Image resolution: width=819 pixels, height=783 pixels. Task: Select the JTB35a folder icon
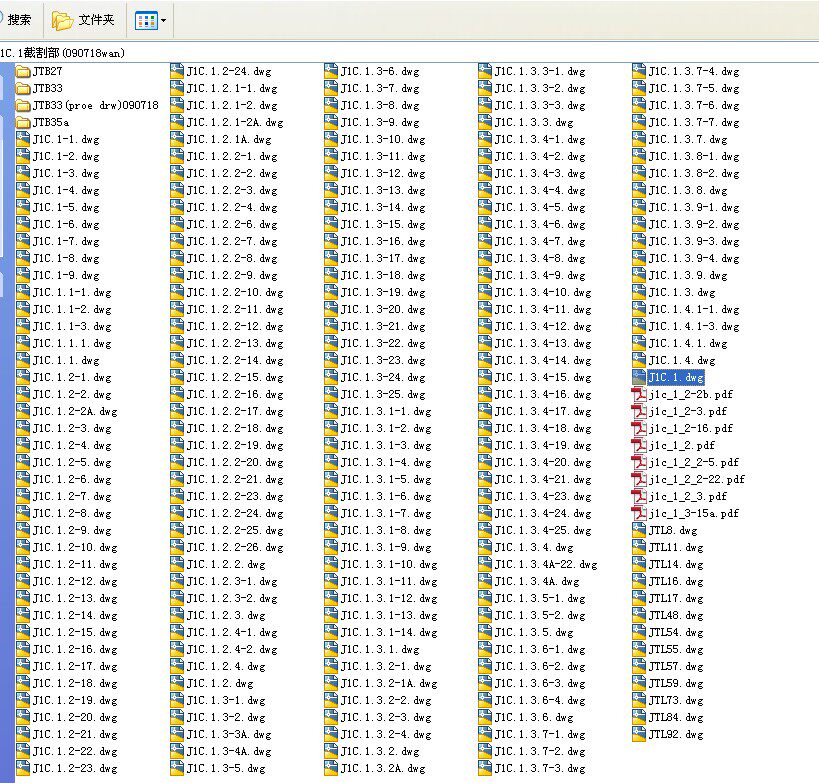[22, 122]
